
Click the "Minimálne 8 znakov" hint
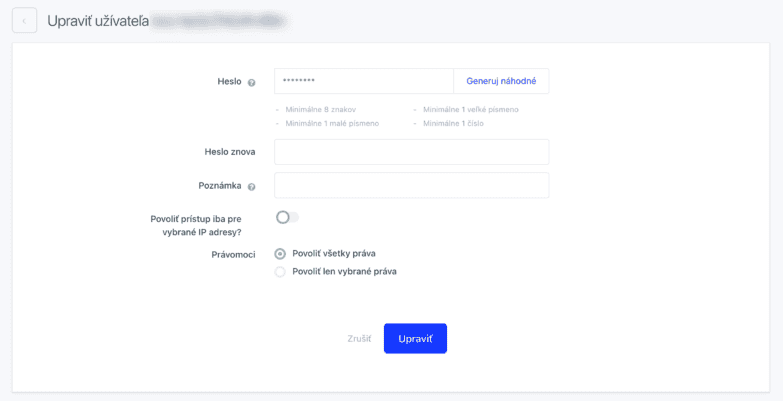pos(320,109)
